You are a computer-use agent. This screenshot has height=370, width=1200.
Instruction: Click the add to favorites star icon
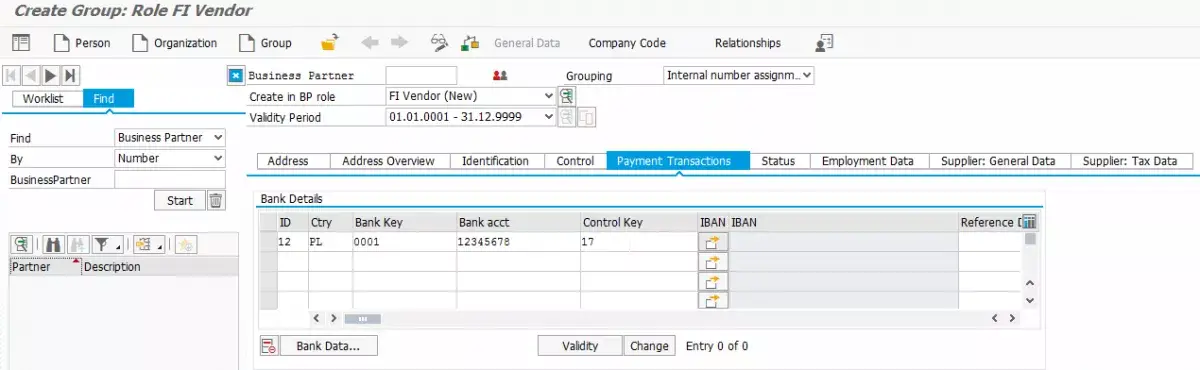[187, 244]
